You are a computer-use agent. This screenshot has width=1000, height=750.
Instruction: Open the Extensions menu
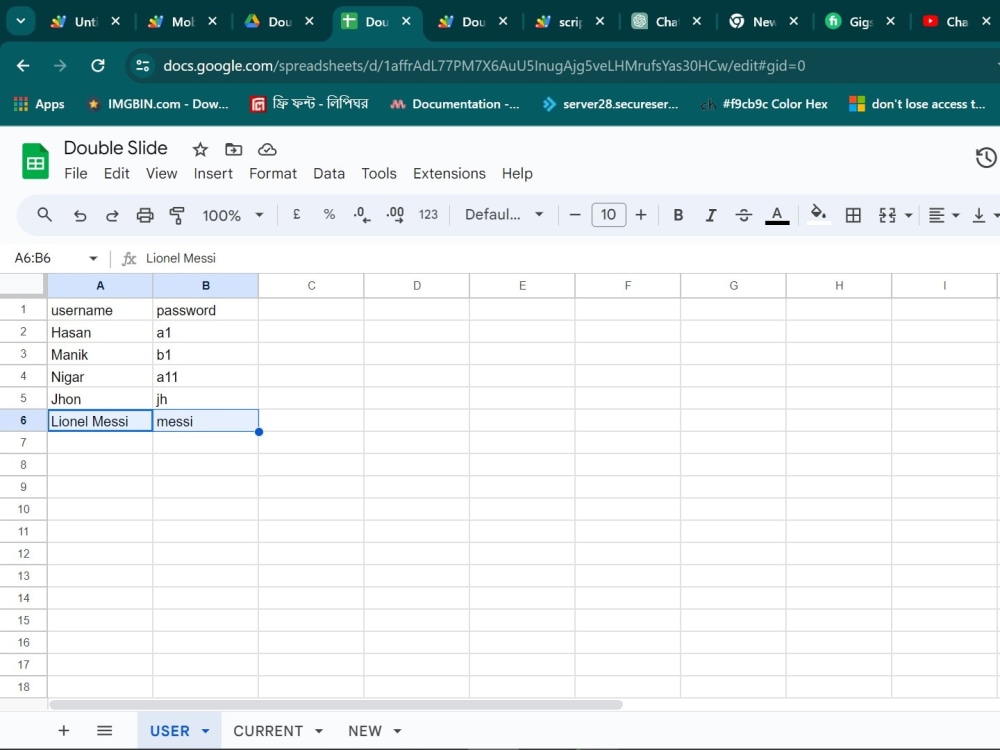449,173
